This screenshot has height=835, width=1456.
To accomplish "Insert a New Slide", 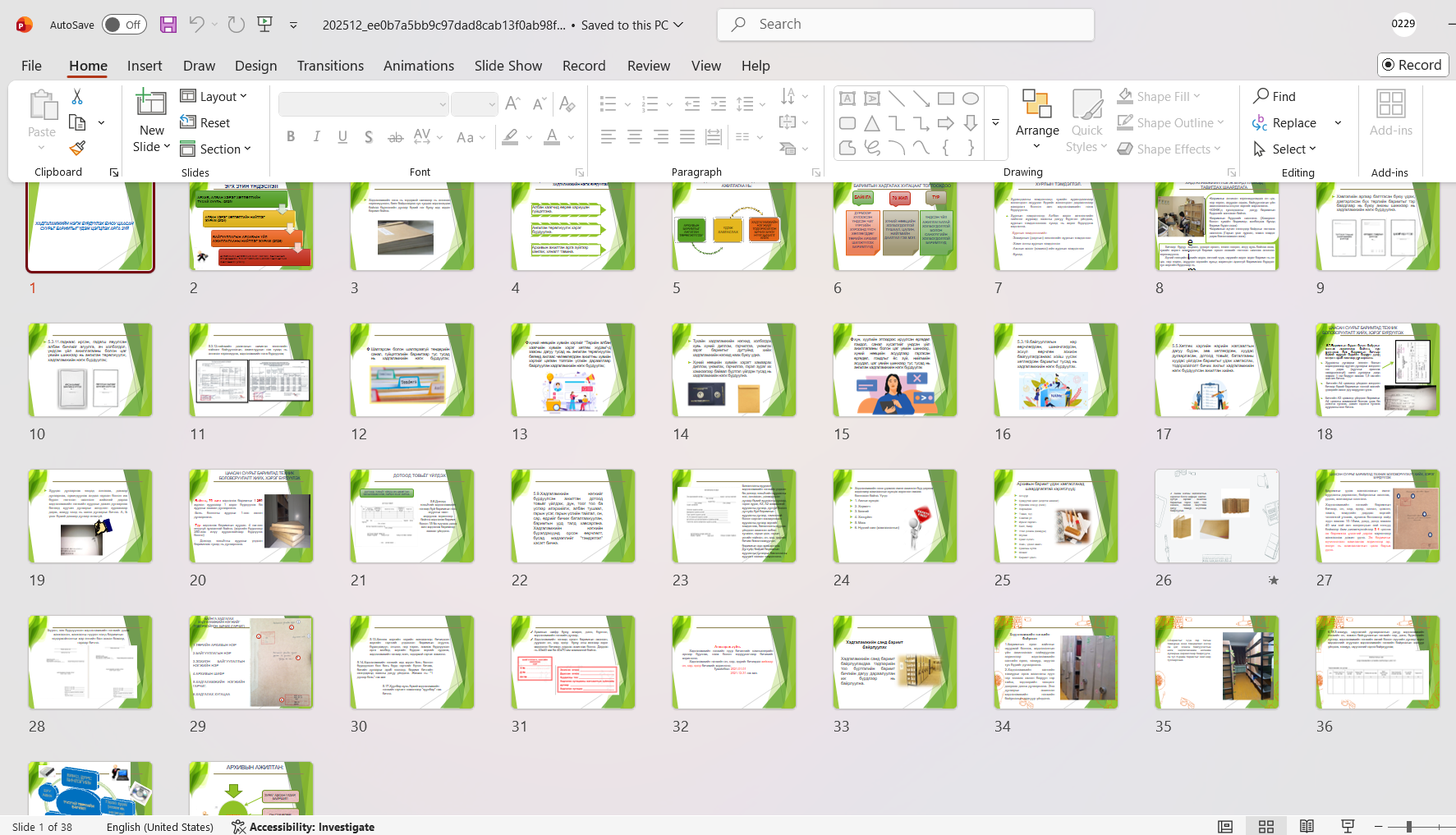I will tap(151, 105).
